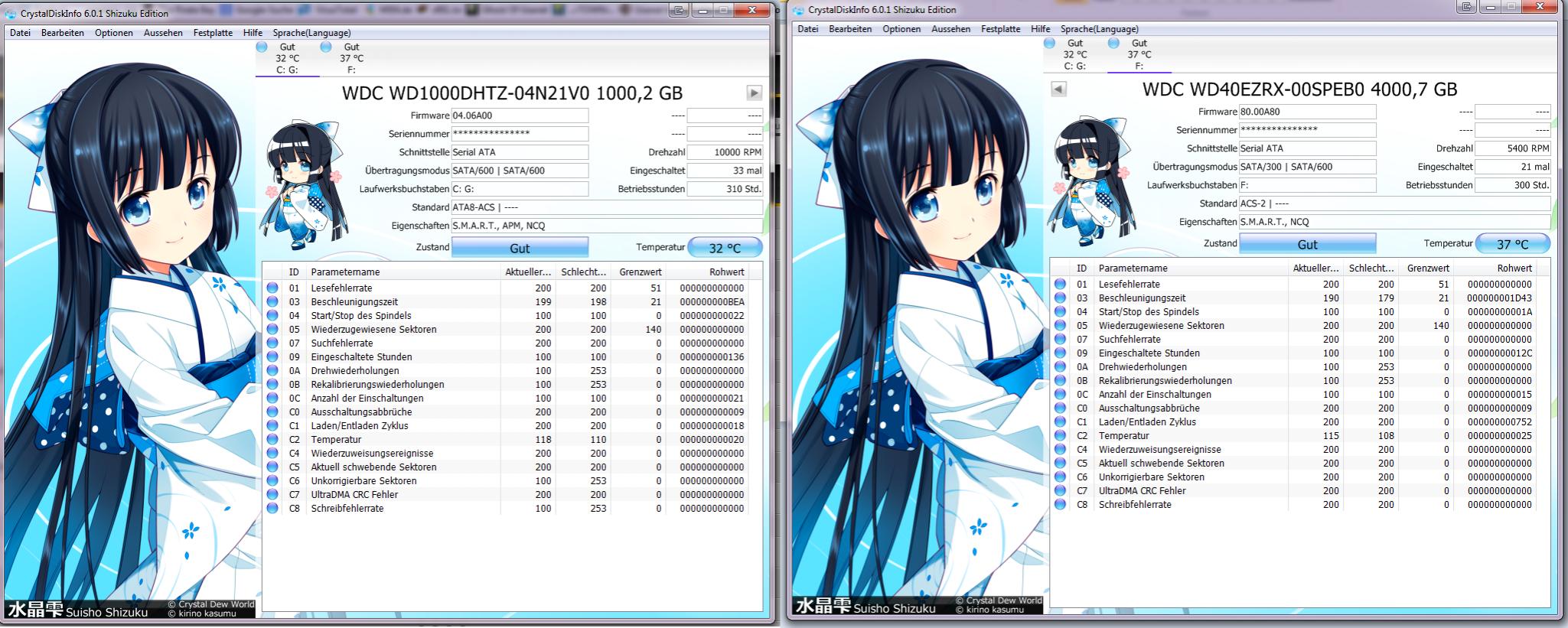Open Optionen menu in left window

pyautogui.click(x=114, y=33)
